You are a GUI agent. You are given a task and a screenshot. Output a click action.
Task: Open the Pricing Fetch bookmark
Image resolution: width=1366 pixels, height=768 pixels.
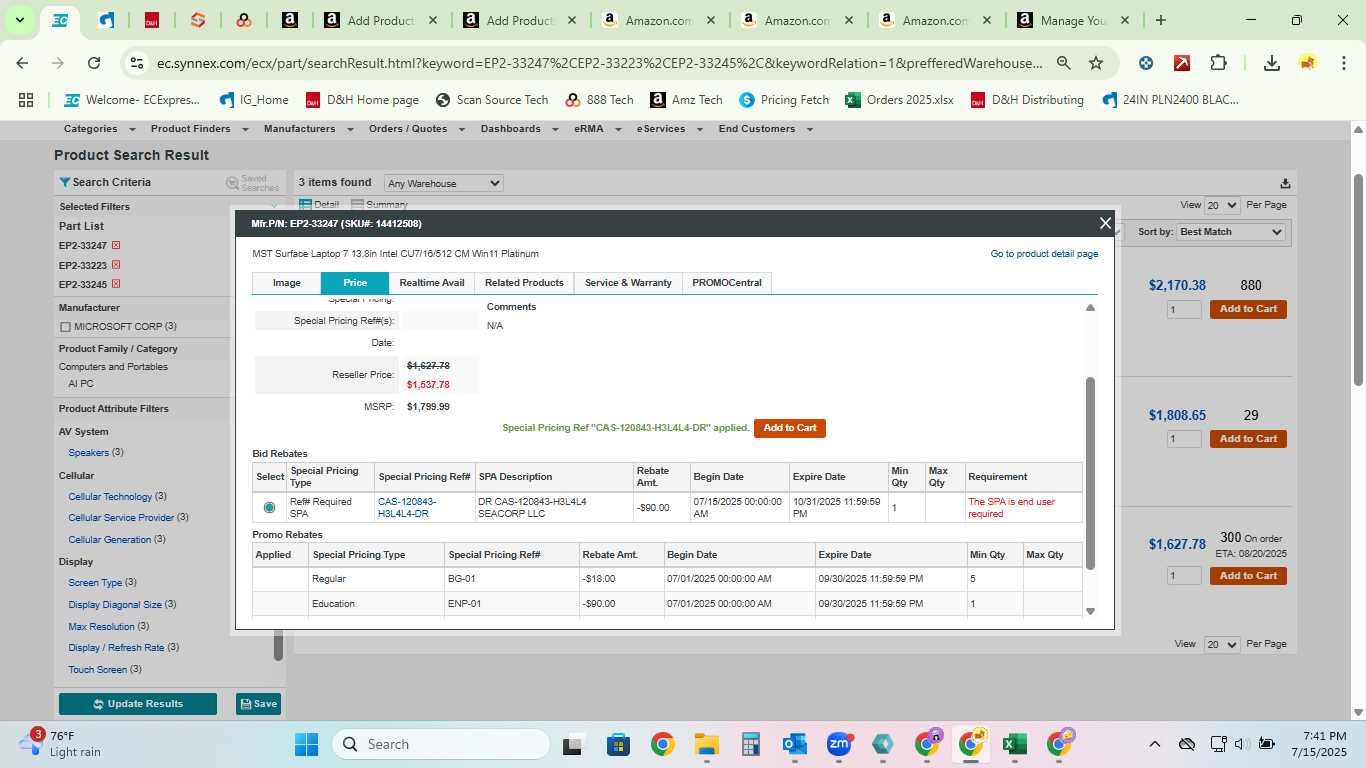(x=784, y=100)
